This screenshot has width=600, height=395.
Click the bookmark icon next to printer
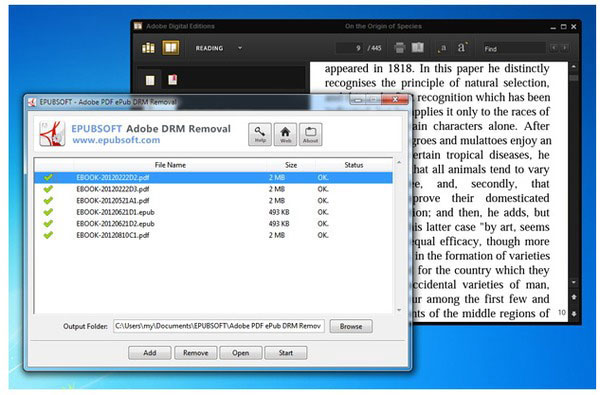(x=417, y=48)
